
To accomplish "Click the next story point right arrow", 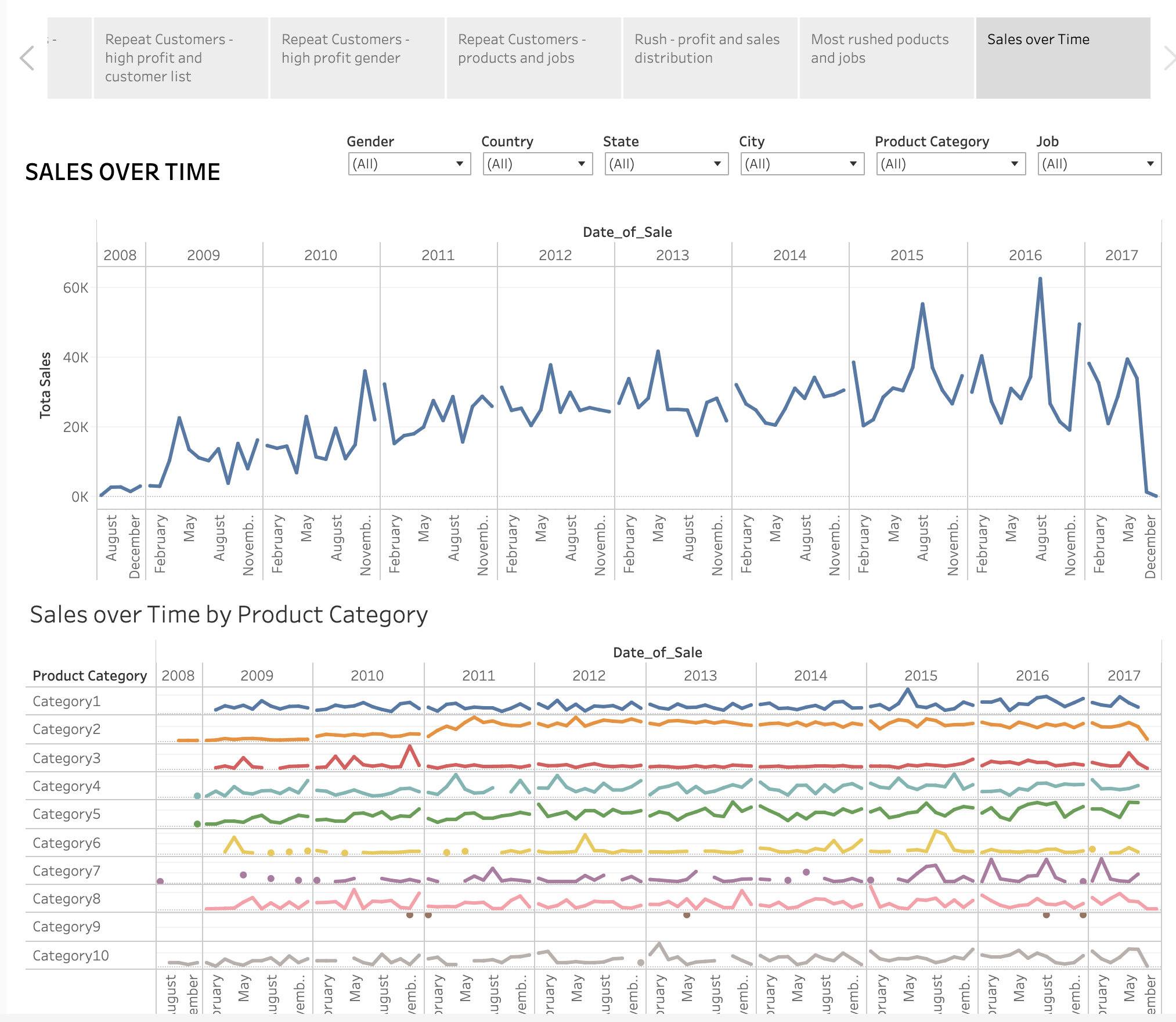I will (1168, 59).
